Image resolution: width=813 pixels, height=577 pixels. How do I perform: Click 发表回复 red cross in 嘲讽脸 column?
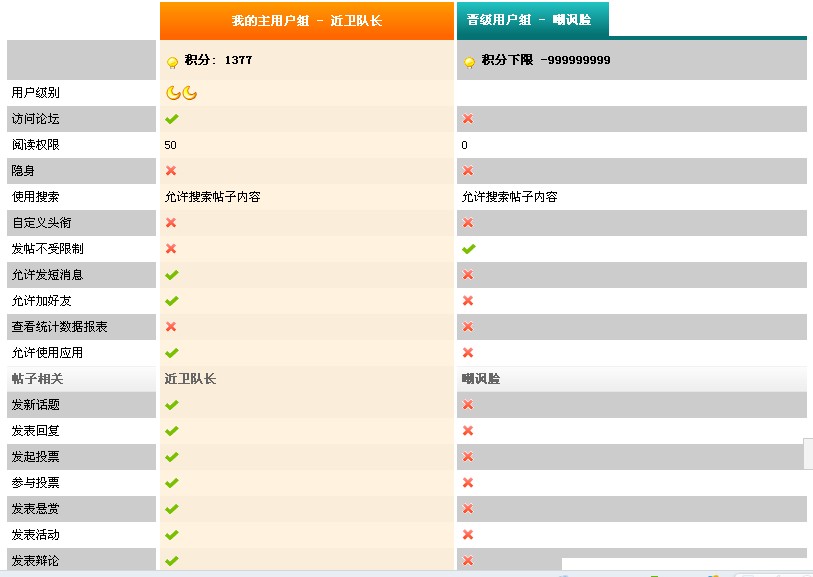[468, 430]
